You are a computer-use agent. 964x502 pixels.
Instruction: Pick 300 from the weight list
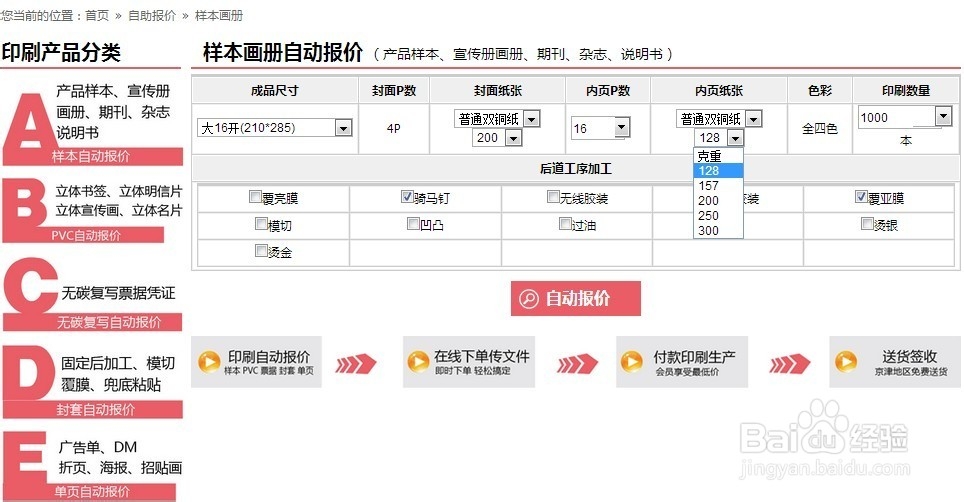pos(718,230)
